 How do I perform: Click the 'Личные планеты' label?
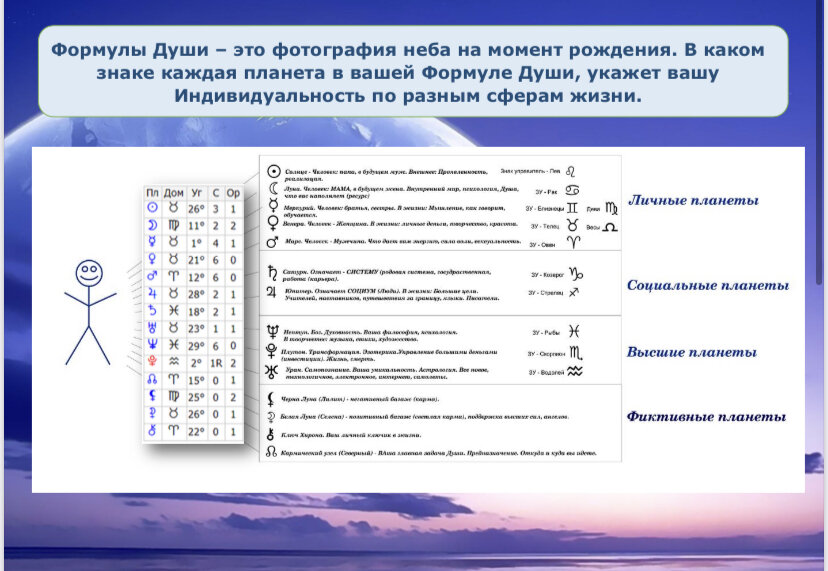693,200
